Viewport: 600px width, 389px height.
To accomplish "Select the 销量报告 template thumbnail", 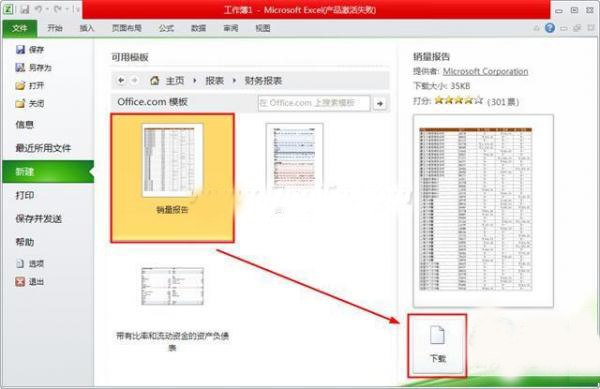I will [173, 178].
